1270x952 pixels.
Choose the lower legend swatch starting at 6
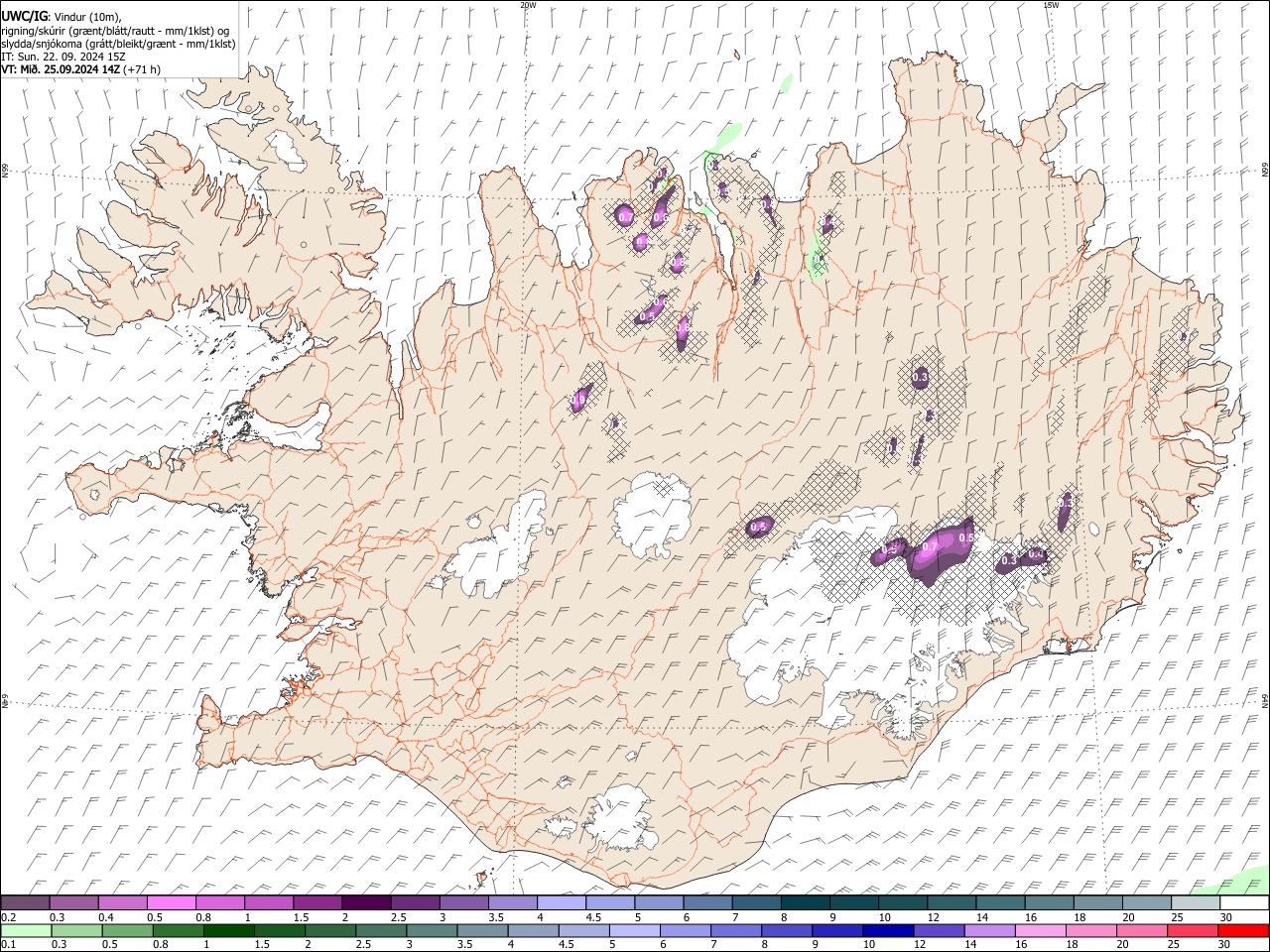(684, 930)
